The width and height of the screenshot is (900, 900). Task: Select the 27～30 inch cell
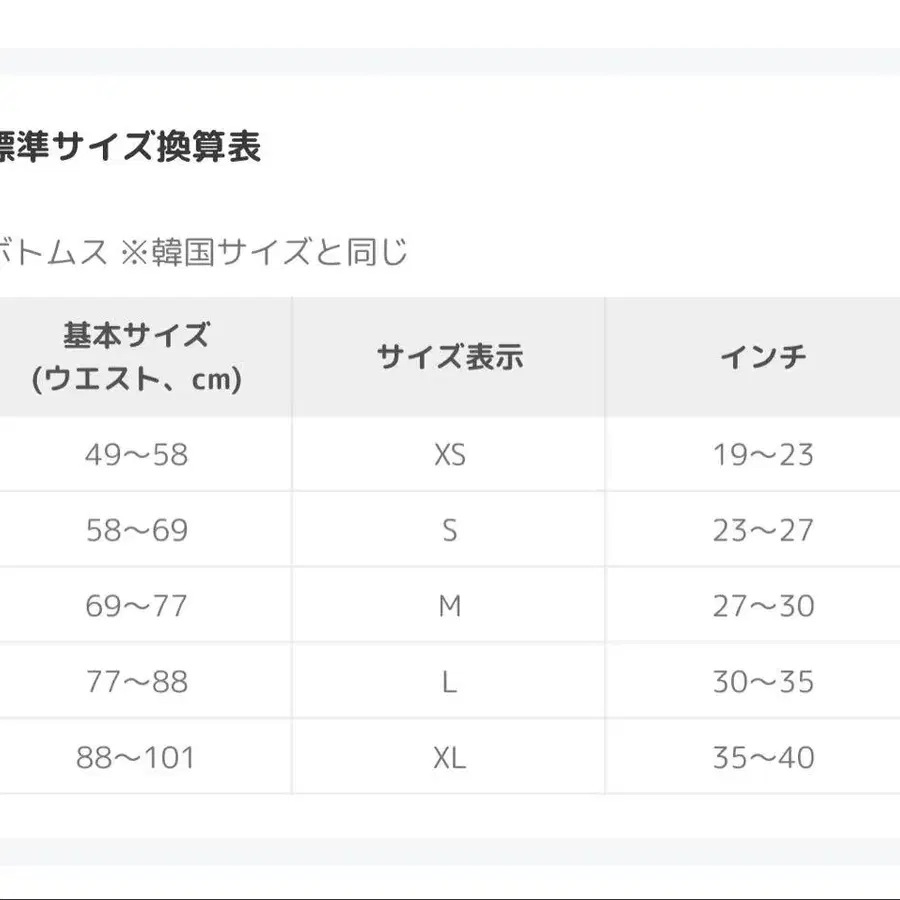click(x=763, y=606)
